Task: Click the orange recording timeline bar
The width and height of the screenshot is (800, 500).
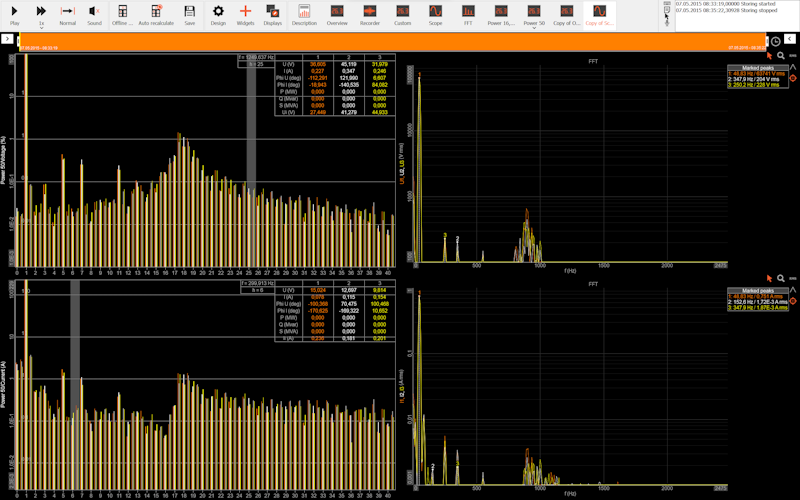Action: 392,42
